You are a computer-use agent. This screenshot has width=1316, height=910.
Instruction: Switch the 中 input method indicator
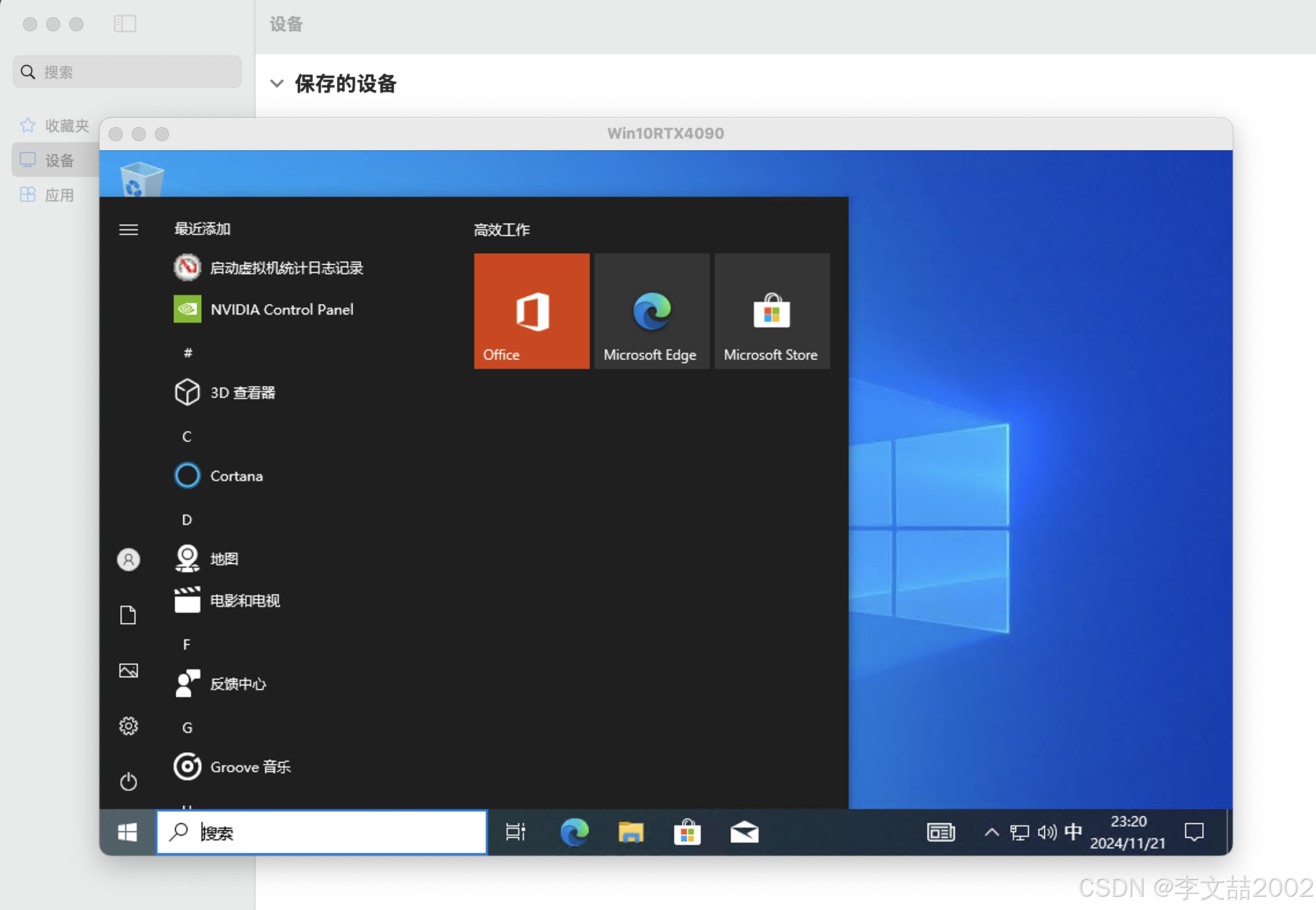(1073, 833)
